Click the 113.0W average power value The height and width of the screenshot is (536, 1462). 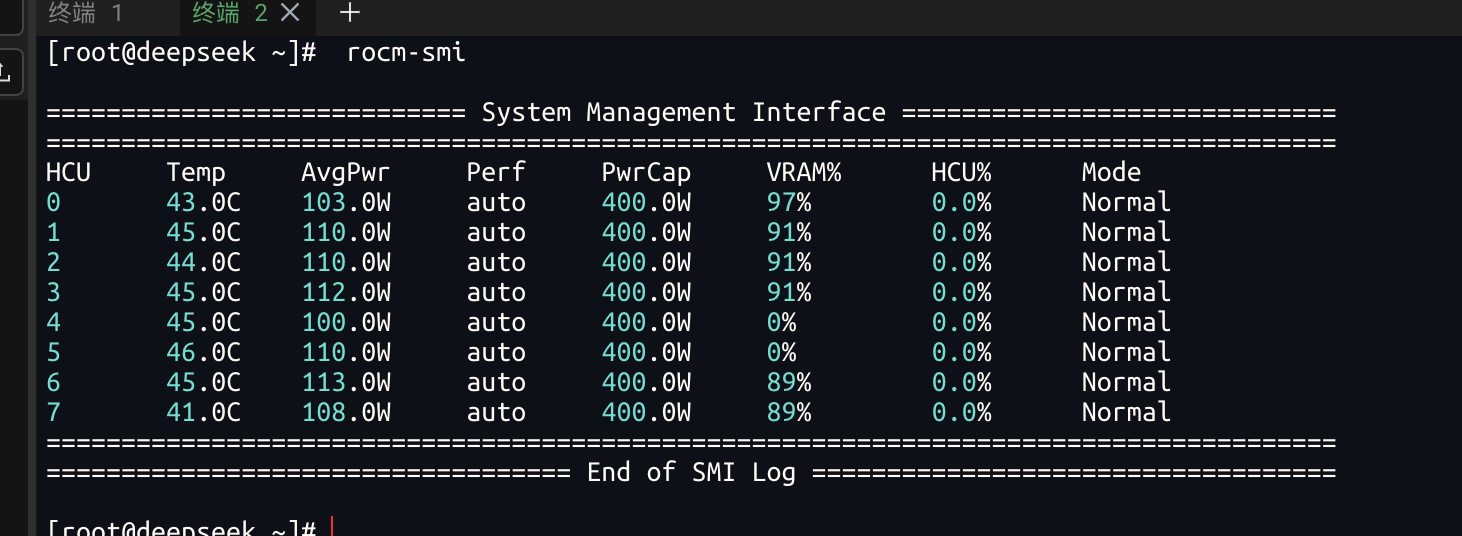[346, 382]
